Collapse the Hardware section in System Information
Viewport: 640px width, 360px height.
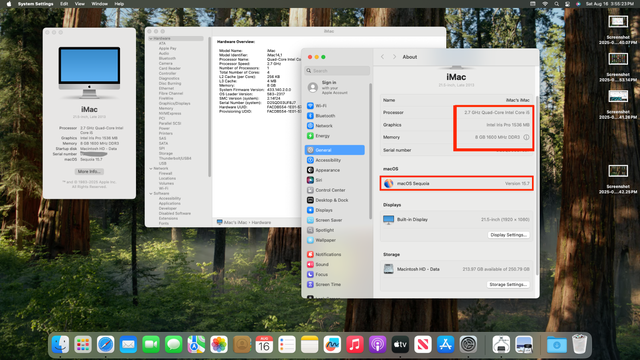(x=151, y=38)
